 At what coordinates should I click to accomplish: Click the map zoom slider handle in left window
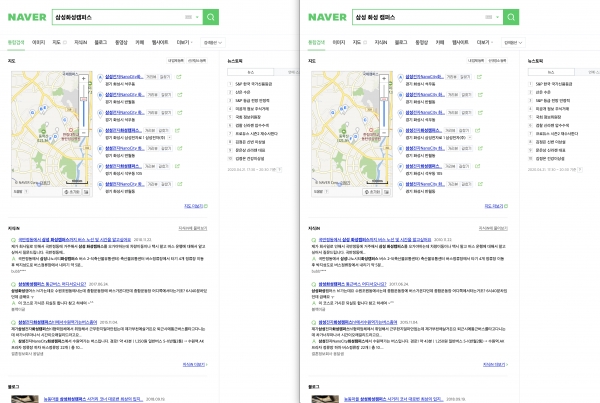click(x=83, y=99)
